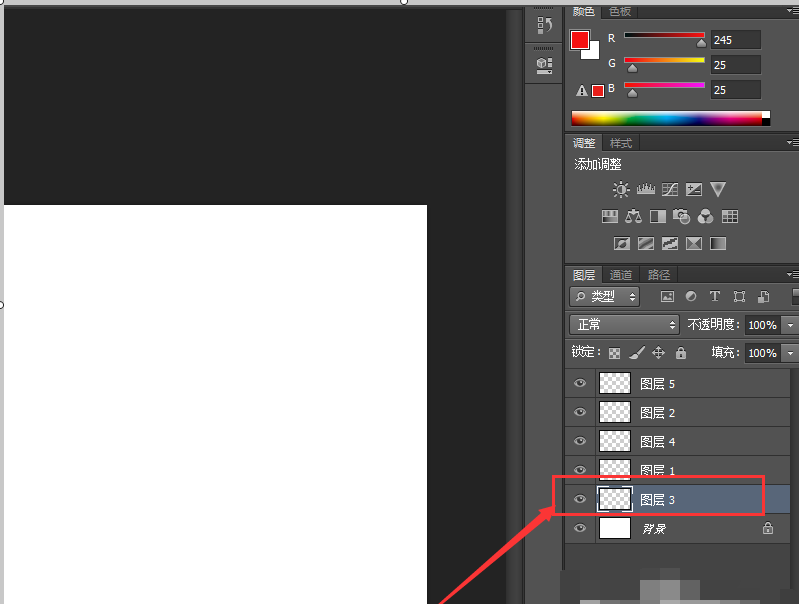This screenshot has width=799, height=604.
Task: Hide layer 图层 2
Action: [x=580, y=412]
